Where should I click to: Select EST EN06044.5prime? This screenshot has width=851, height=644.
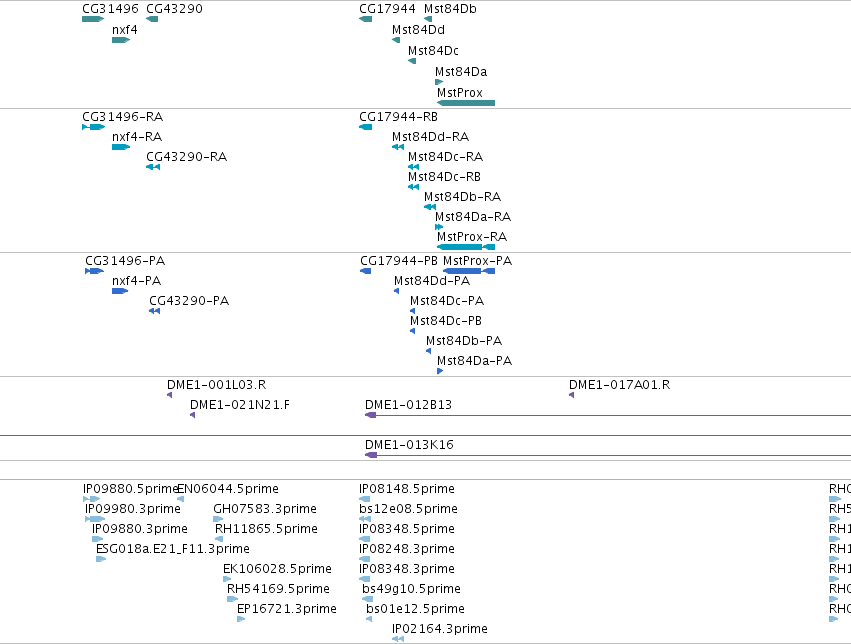tap(228, 489)
